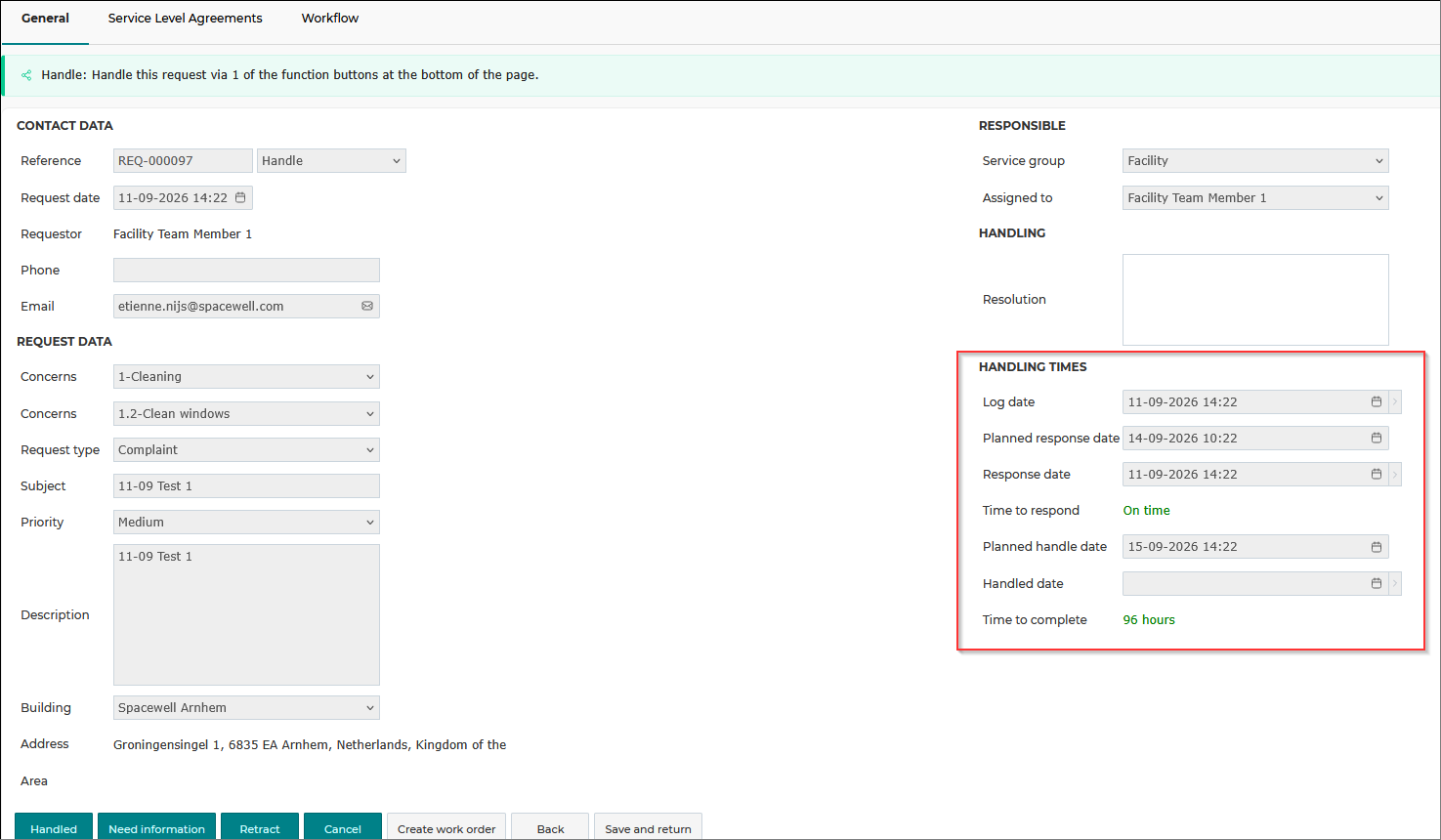The height and width of the screenshot is (840, 1441).
Task: Open the Priority Medium dropdown
Action: pyautogui.click(x=246, y=523)
